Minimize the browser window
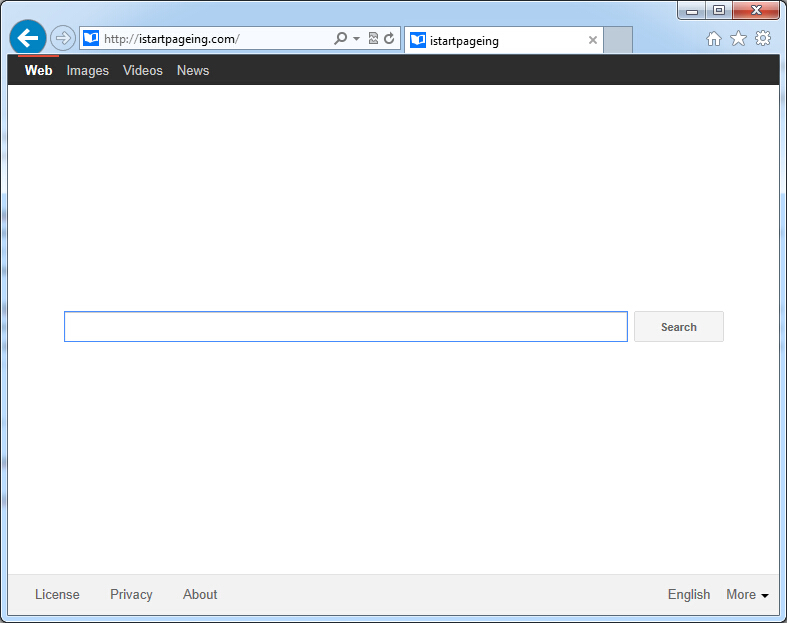The height and width of the screenshot is (623, 787). coord(692,11)
